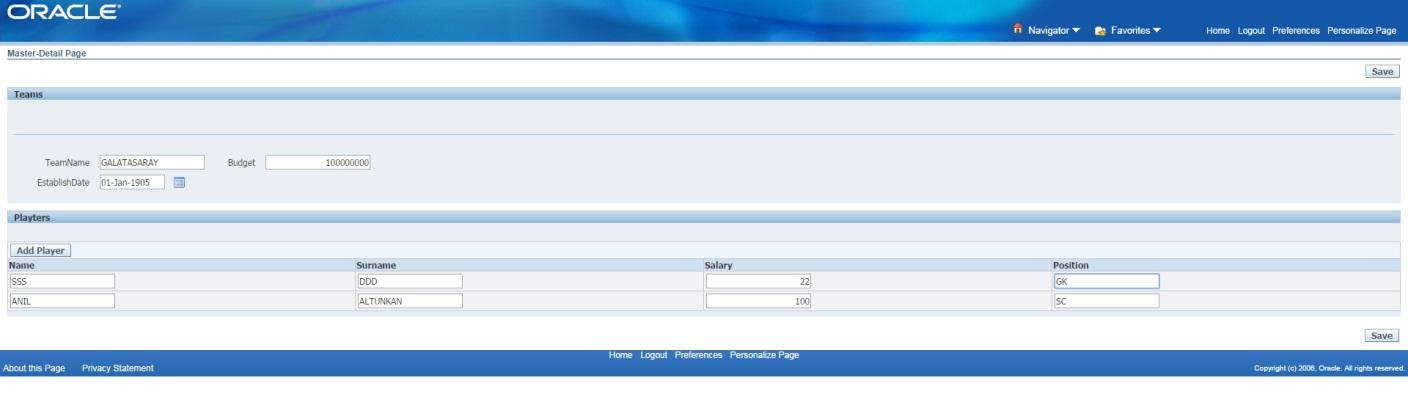Click the footer Preferences link
The width and height of the screenshot is (1408, 397).
tap(698, 355)
